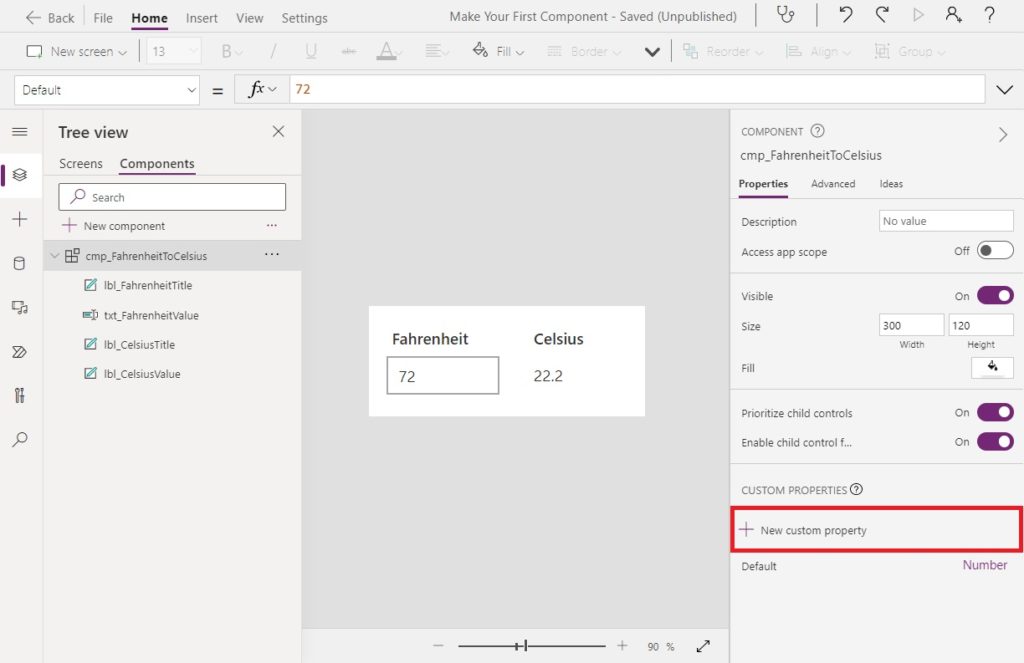1024x663 pixels.
Task: Switch to the Screens tab
Action: point(81,163)
